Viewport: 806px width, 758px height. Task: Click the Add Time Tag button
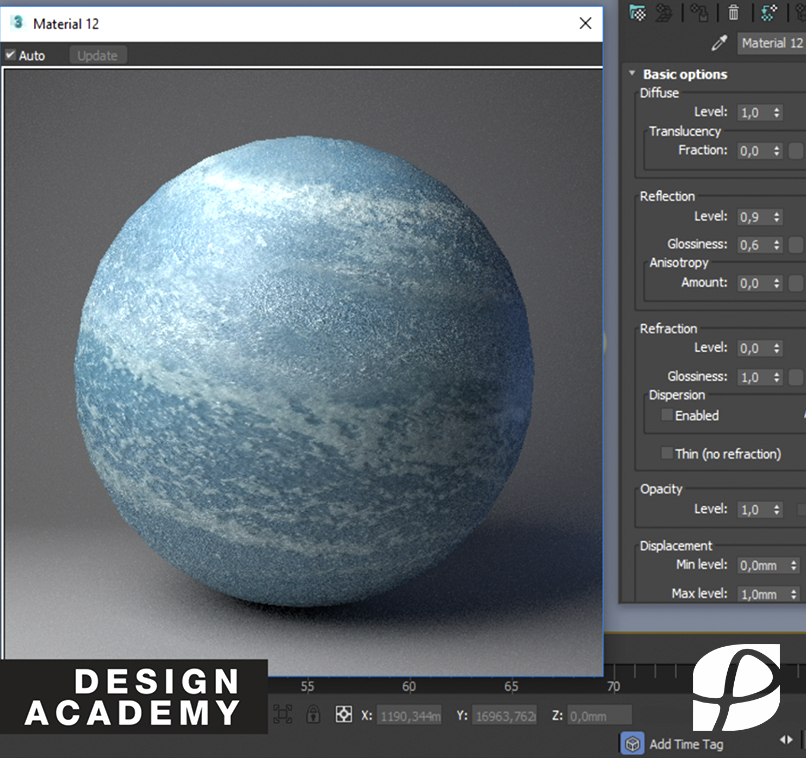click(x=673, y=744)
